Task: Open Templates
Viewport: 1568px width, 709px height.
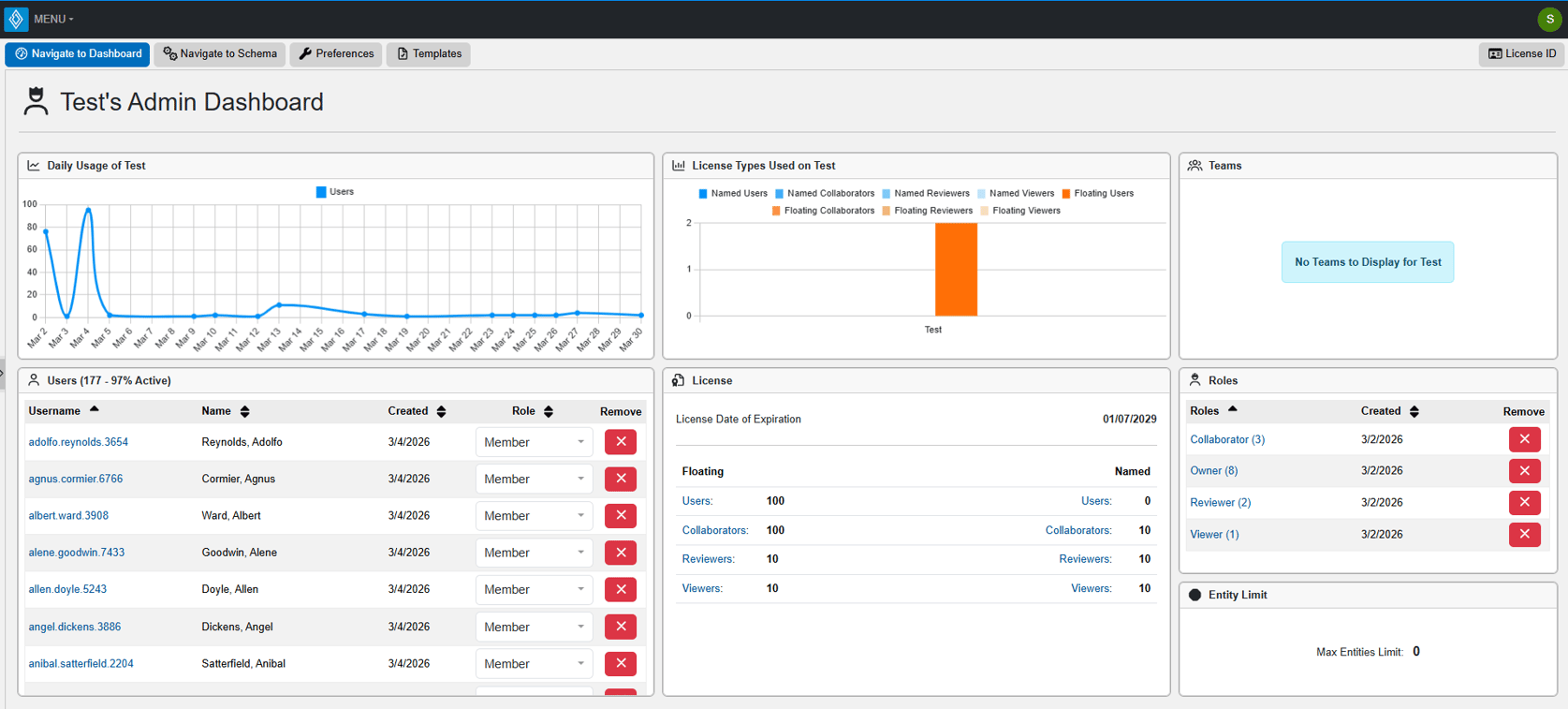Action: pyautogui.click(x=429, y=54)
